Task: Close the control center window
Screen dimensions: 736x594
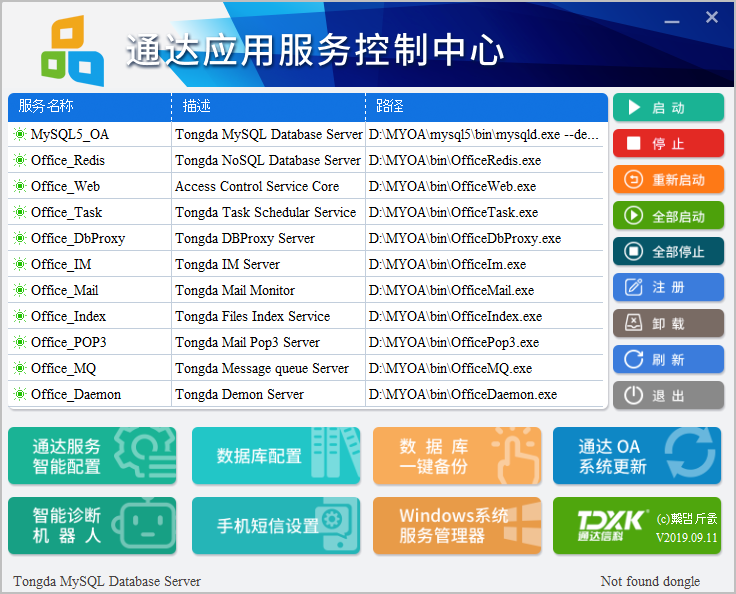Action: [x=712, y=17]
